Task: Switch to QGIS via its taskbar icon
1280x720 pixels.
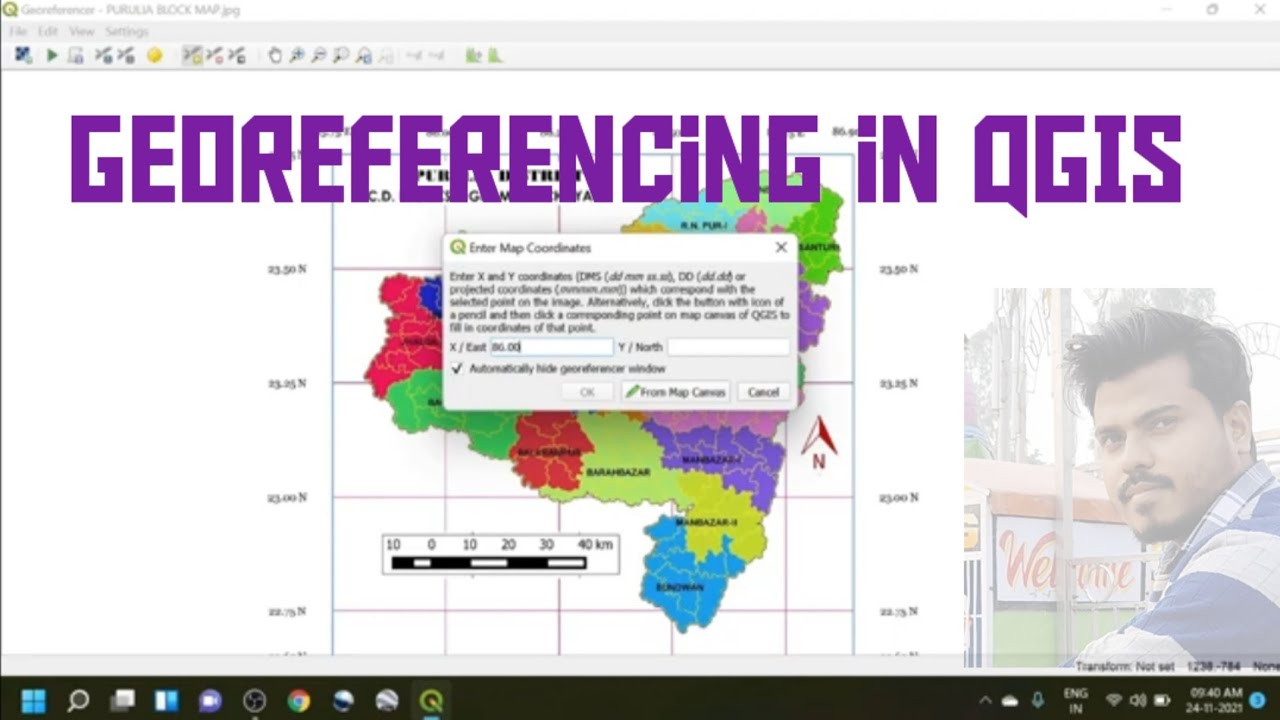Action: point(431,700)
